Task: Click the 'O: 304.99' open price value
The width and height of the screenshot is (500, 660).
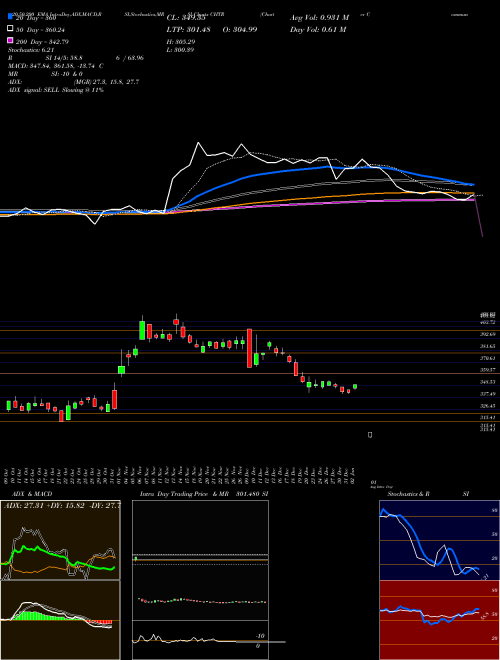Action: click(x=239, y=29)
